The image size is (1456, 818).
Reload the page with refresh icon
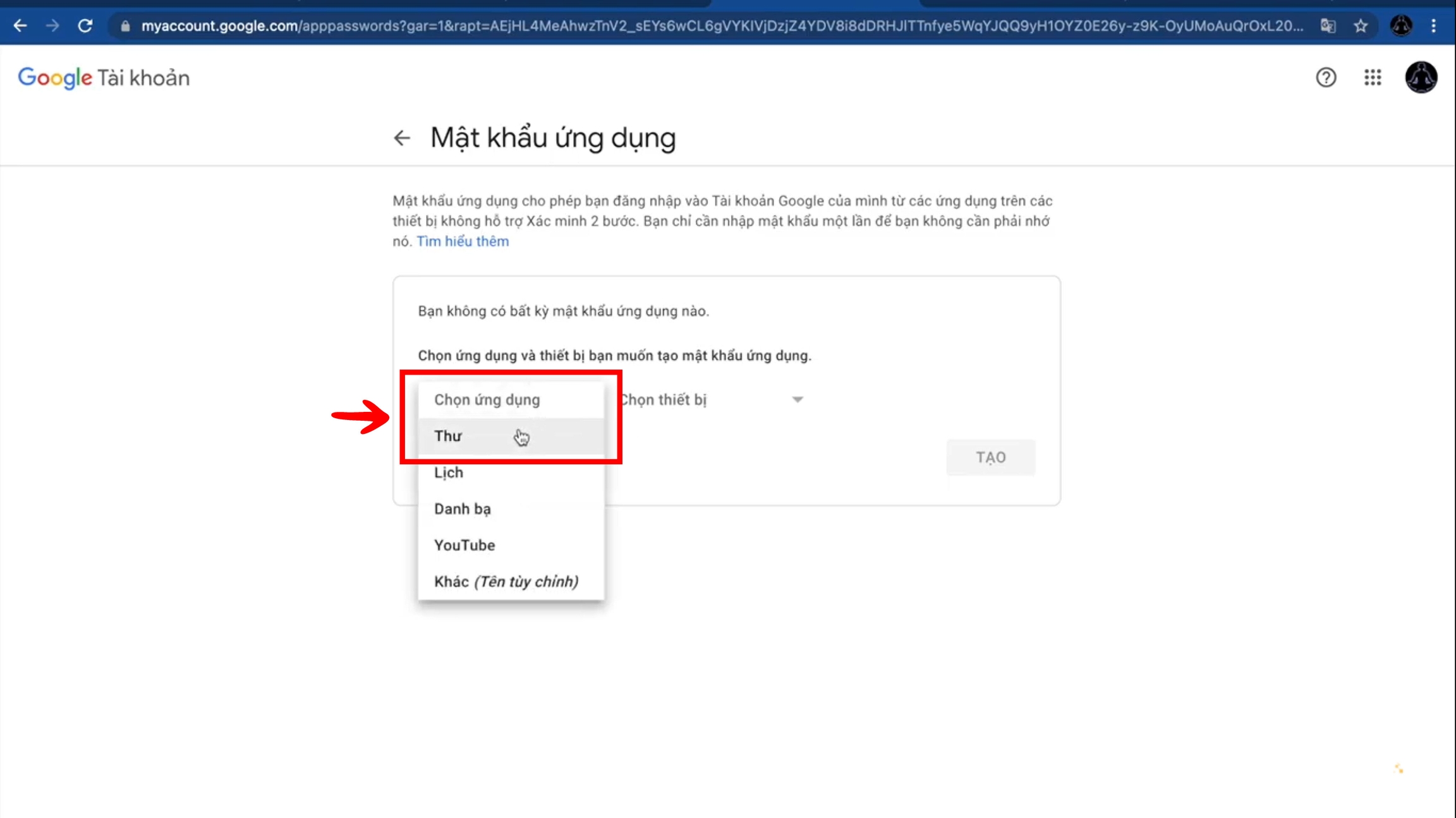[x=85, y=26]
